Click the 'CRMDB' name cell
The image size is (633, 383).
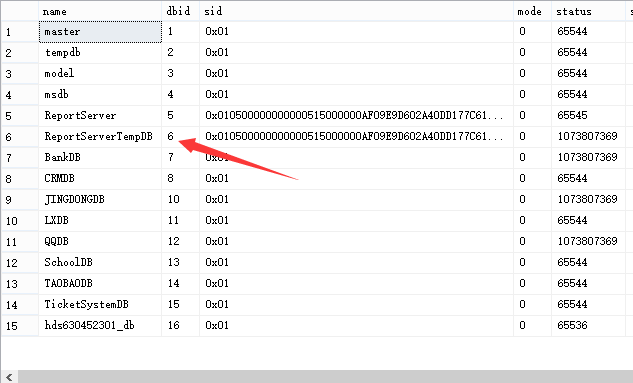(100, 178)
